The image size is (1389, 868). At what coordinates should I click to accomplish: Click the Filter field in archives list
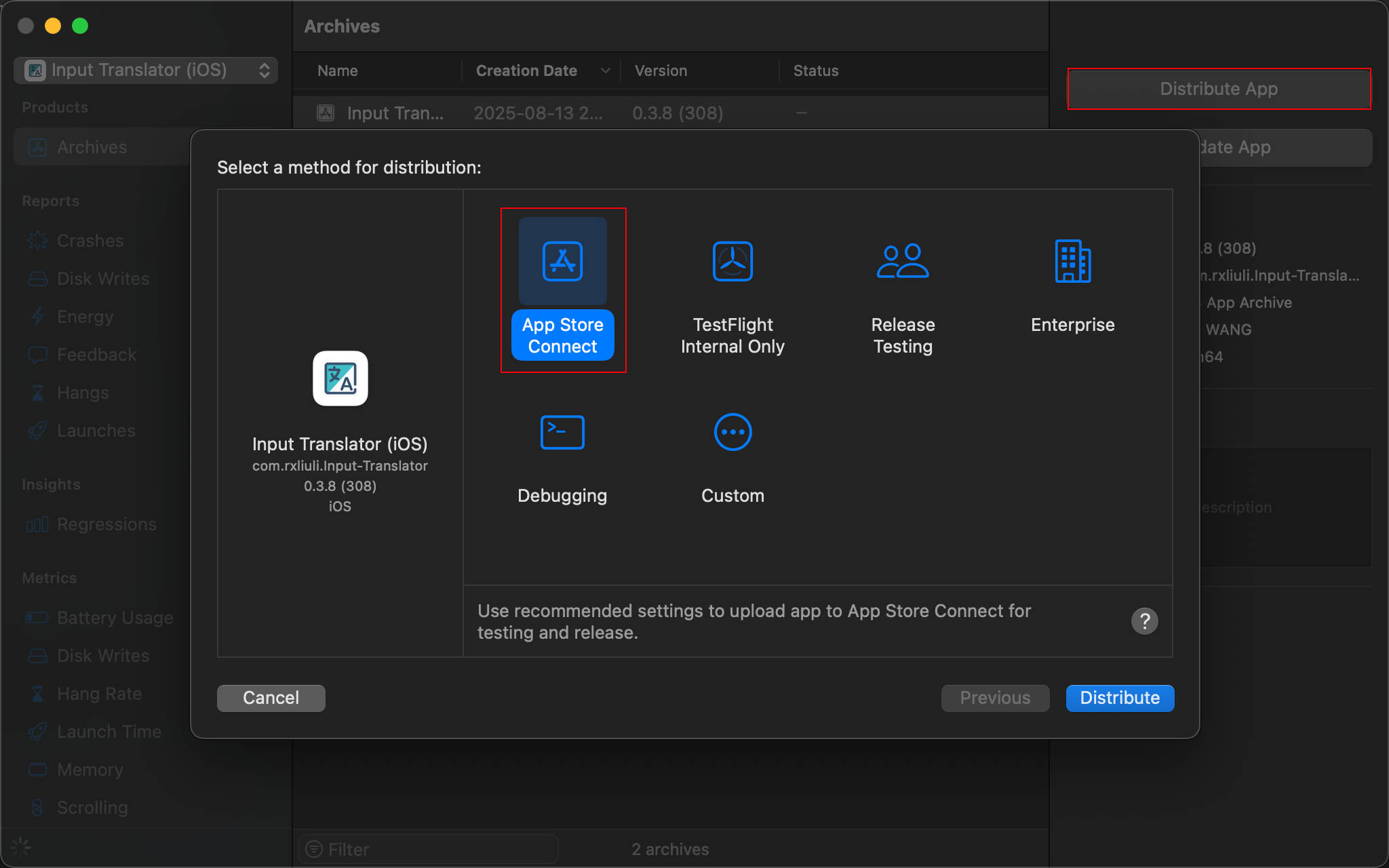click(429, 849)
